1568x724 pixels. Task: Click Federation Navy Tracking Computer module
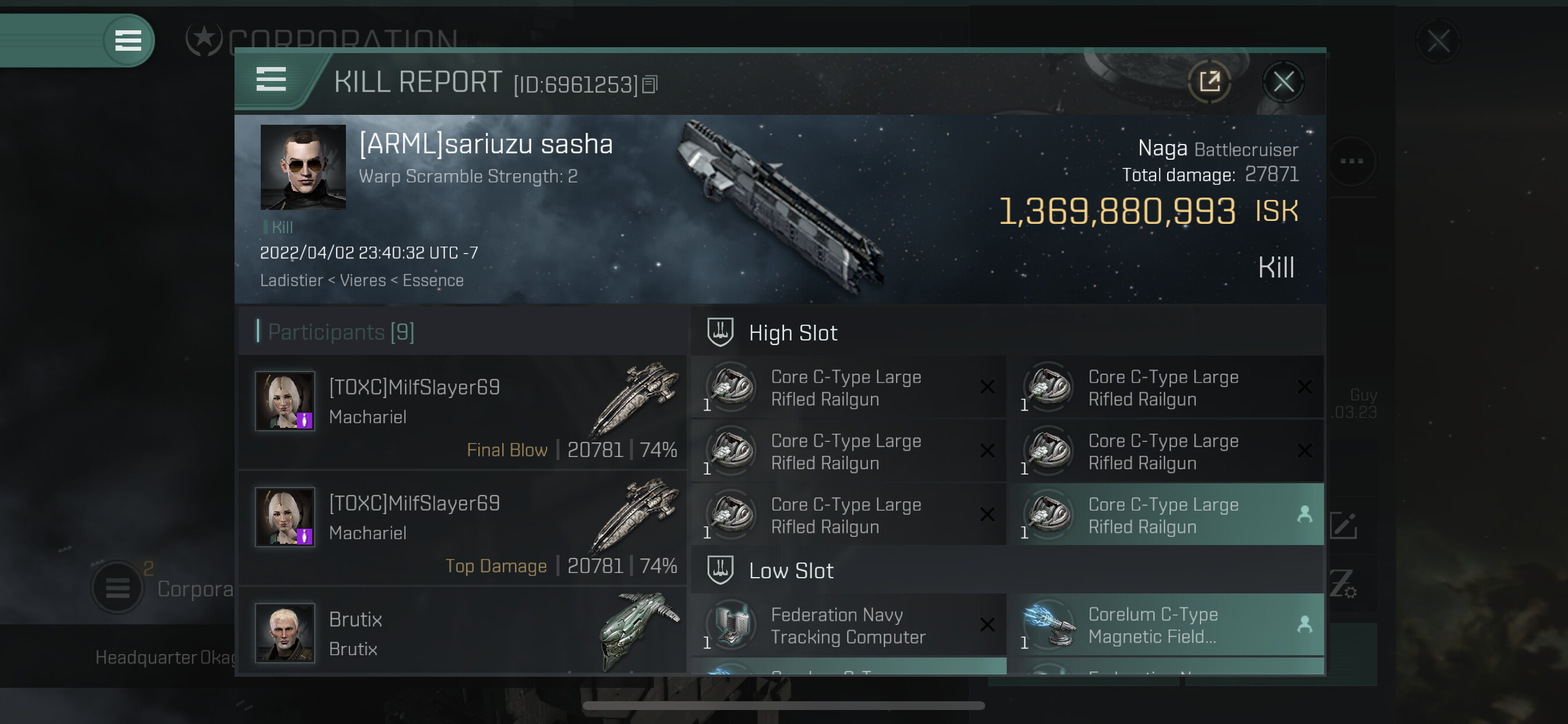tap(849, 625)
